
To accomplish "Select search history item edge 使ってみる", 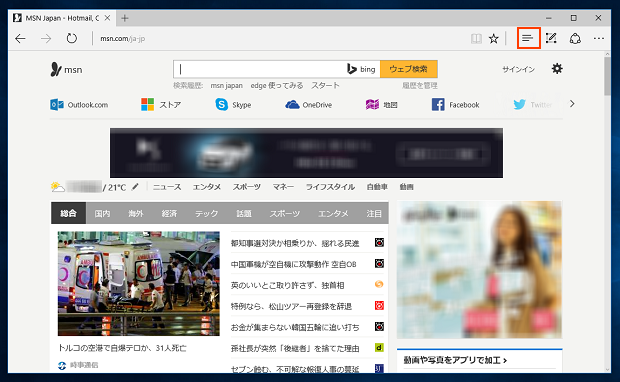I will [x=277, y=85].
